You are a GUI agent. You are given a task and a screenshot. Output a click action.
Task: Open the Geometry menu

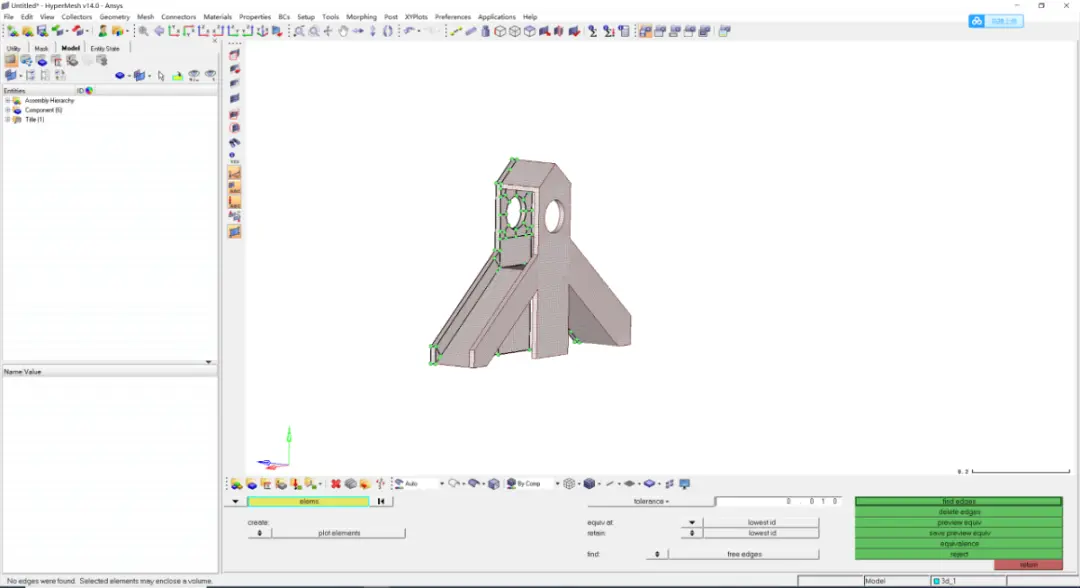[114, 17]
